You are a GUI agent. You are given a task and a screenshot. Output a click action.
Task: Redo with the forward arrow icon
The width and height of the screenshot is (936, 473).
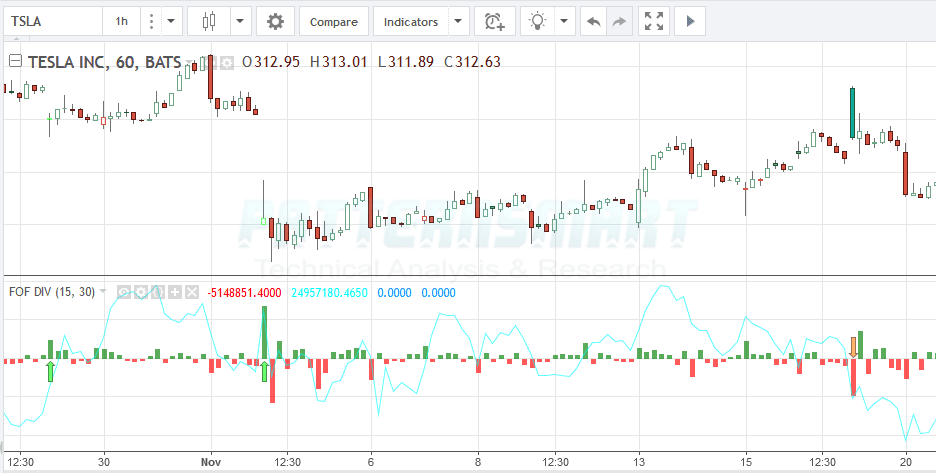620,22
